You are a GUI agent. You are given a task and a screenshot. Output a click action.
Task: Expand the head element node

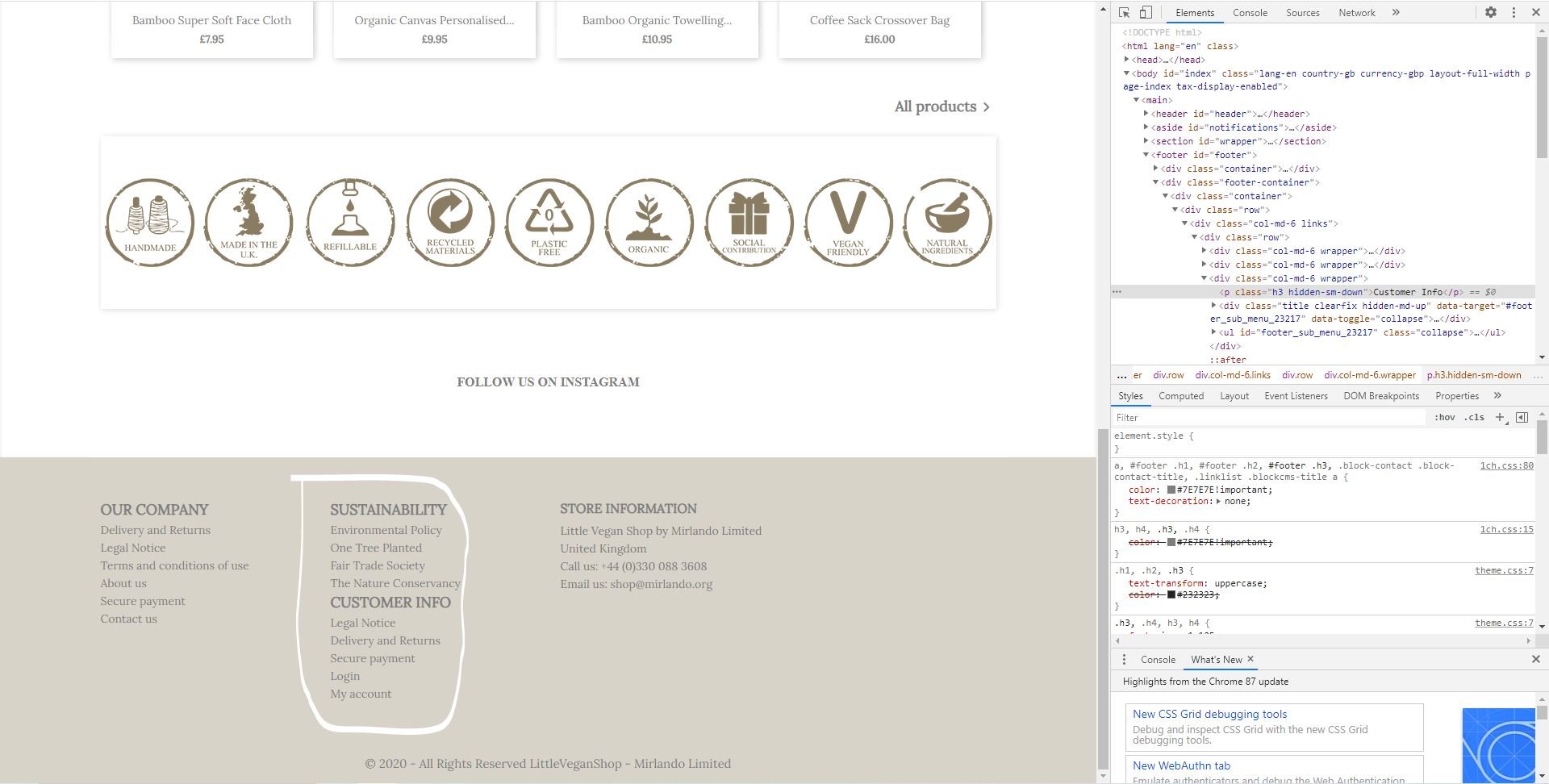click(1127, 60)
